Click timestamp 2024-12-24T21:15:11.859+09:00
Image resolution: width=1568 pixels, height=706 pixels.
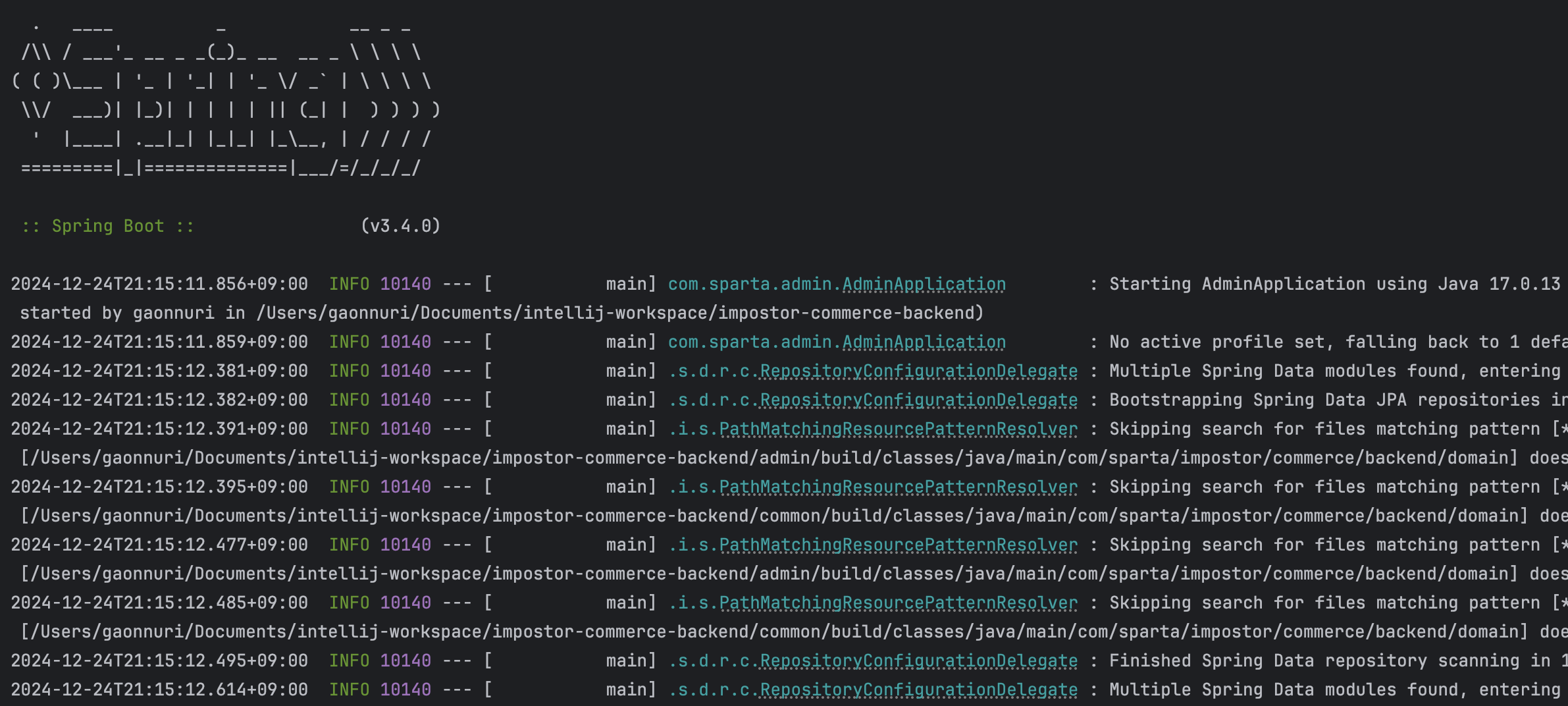click(x=159, y=342)
